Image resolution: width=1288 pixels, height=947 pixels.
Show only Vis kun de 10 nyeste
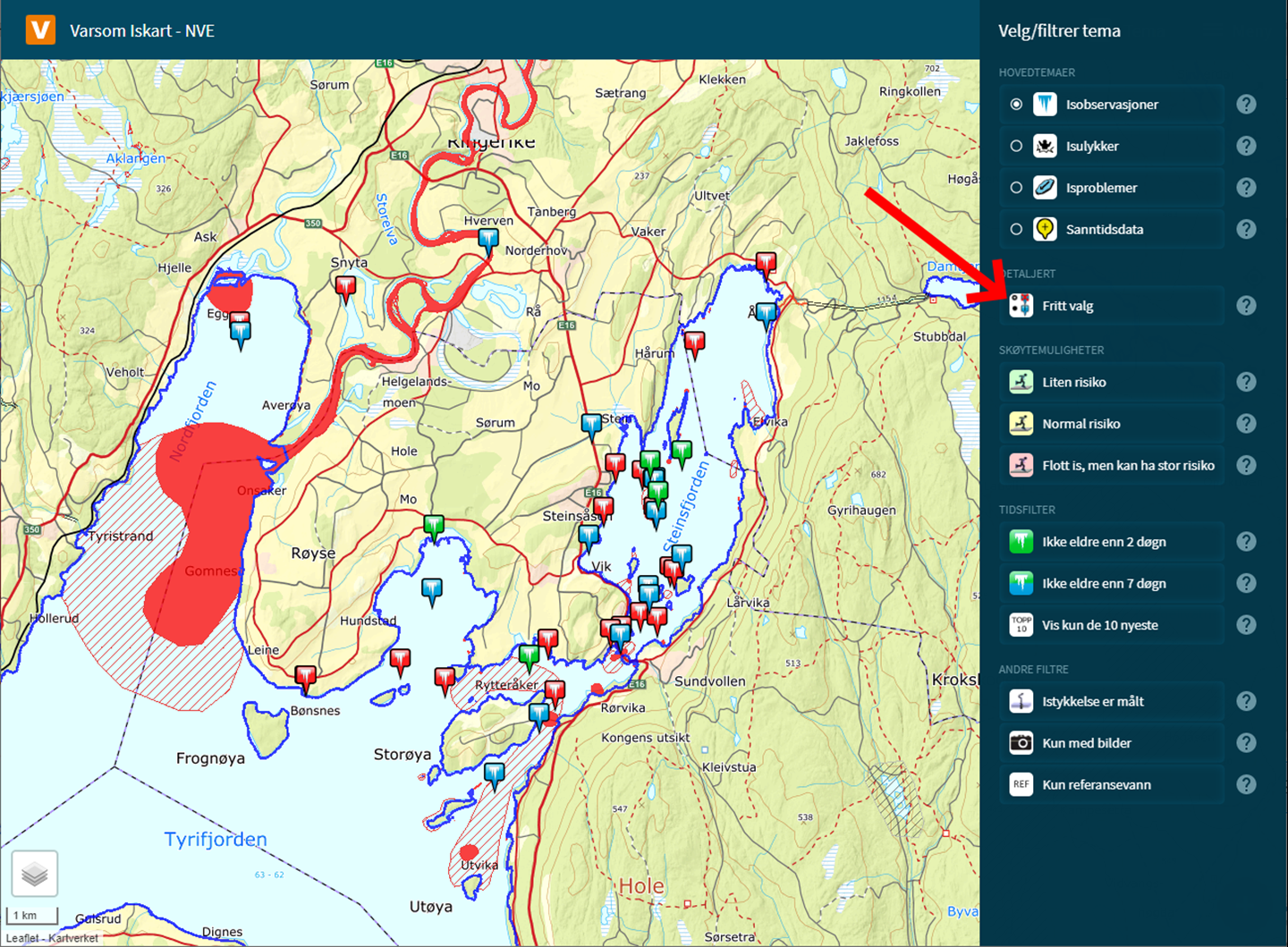click(1021, 625)
